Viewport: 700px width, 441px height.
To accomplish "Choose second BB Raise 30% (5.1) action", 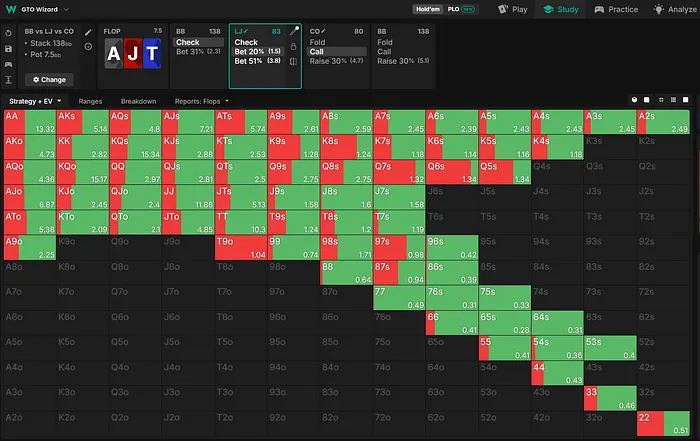I will [x=403, y=61].
